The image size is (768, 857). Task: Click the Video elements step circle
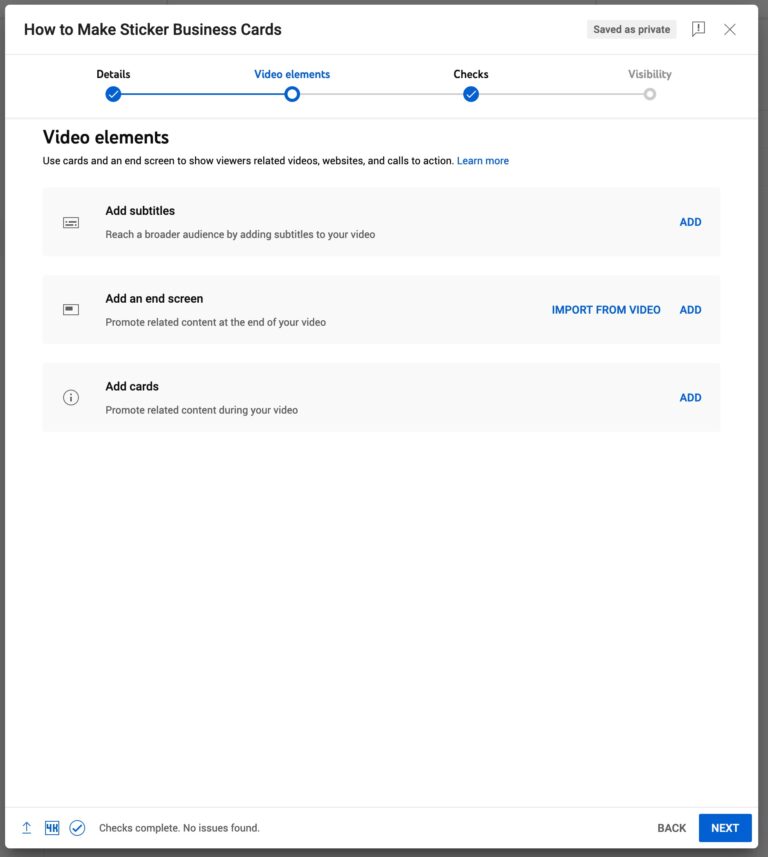292,93
